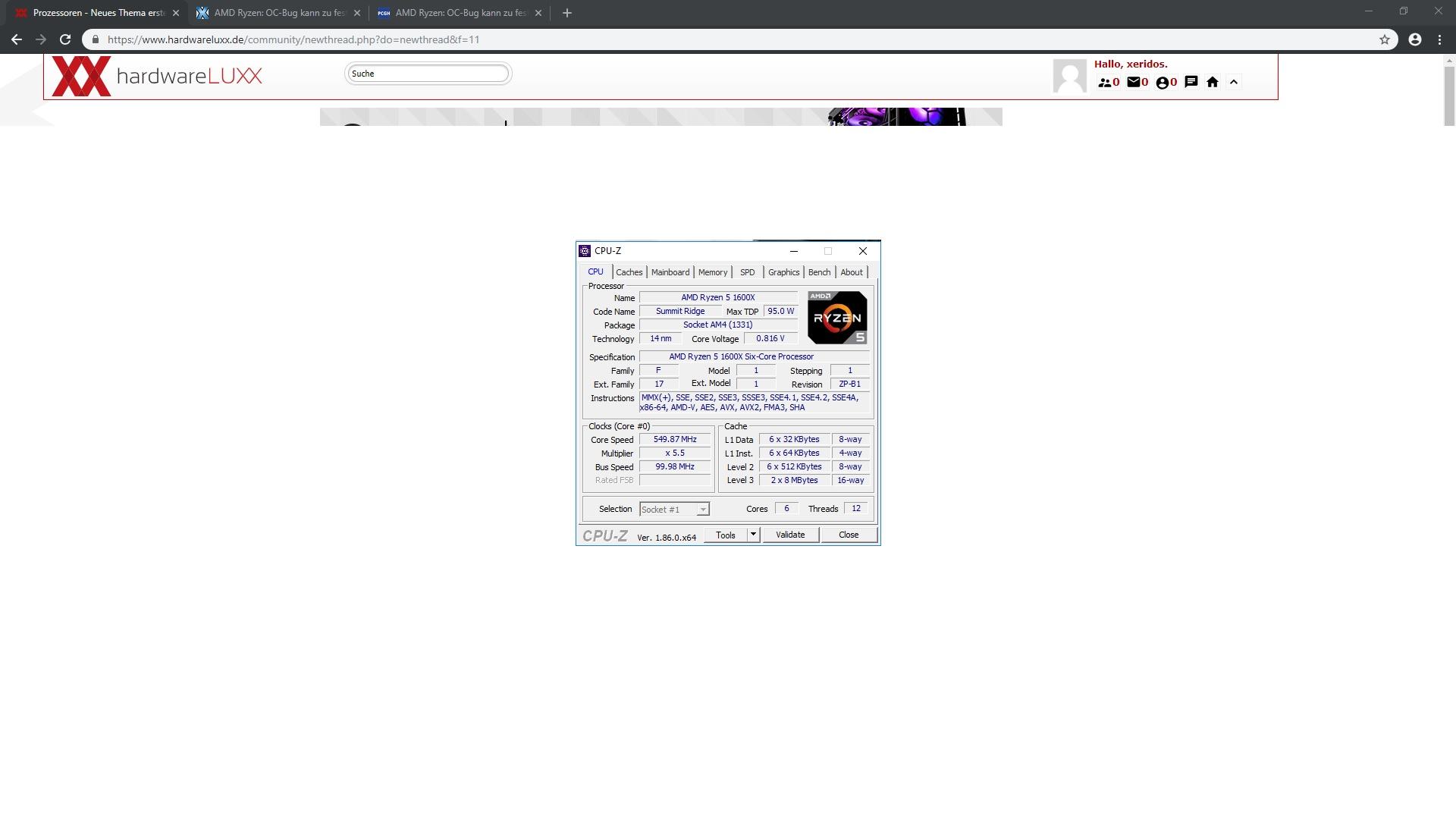Switch to the Bench tab
The height and width of the screenshot is (819, 1456).
820,272
